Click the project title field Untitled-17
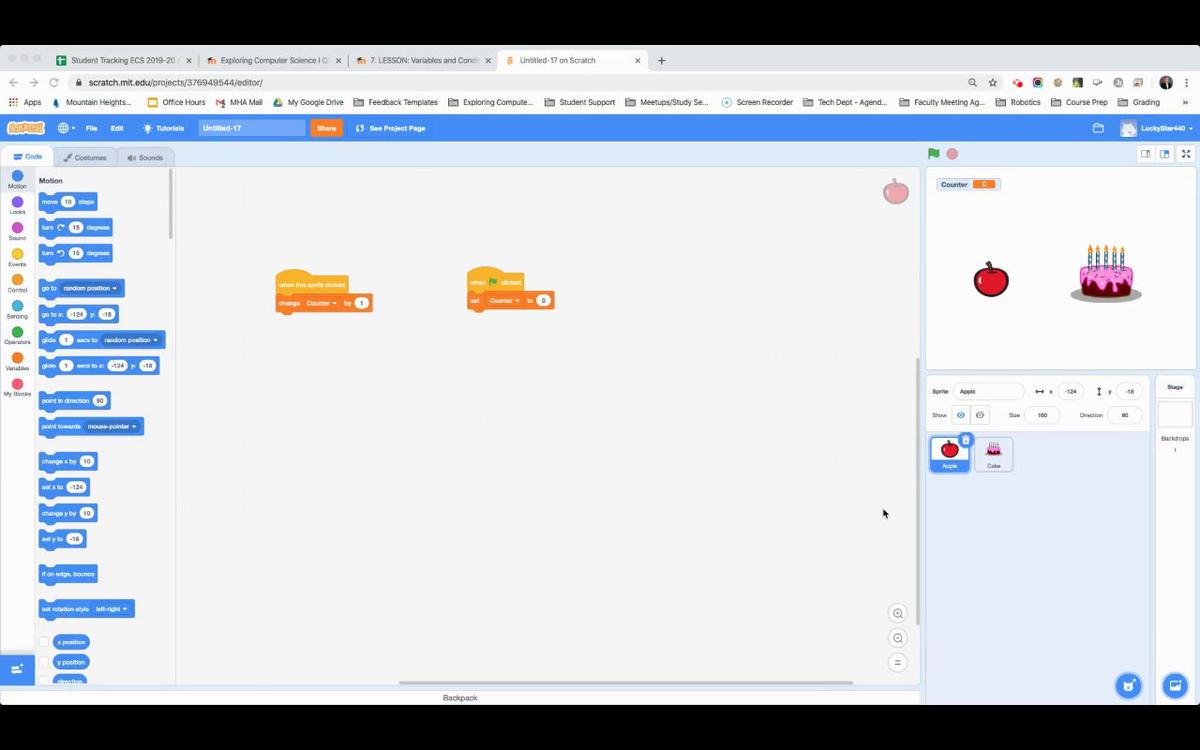The width and height of the screenshot is (1200, 750). click(x=251, y=128)
